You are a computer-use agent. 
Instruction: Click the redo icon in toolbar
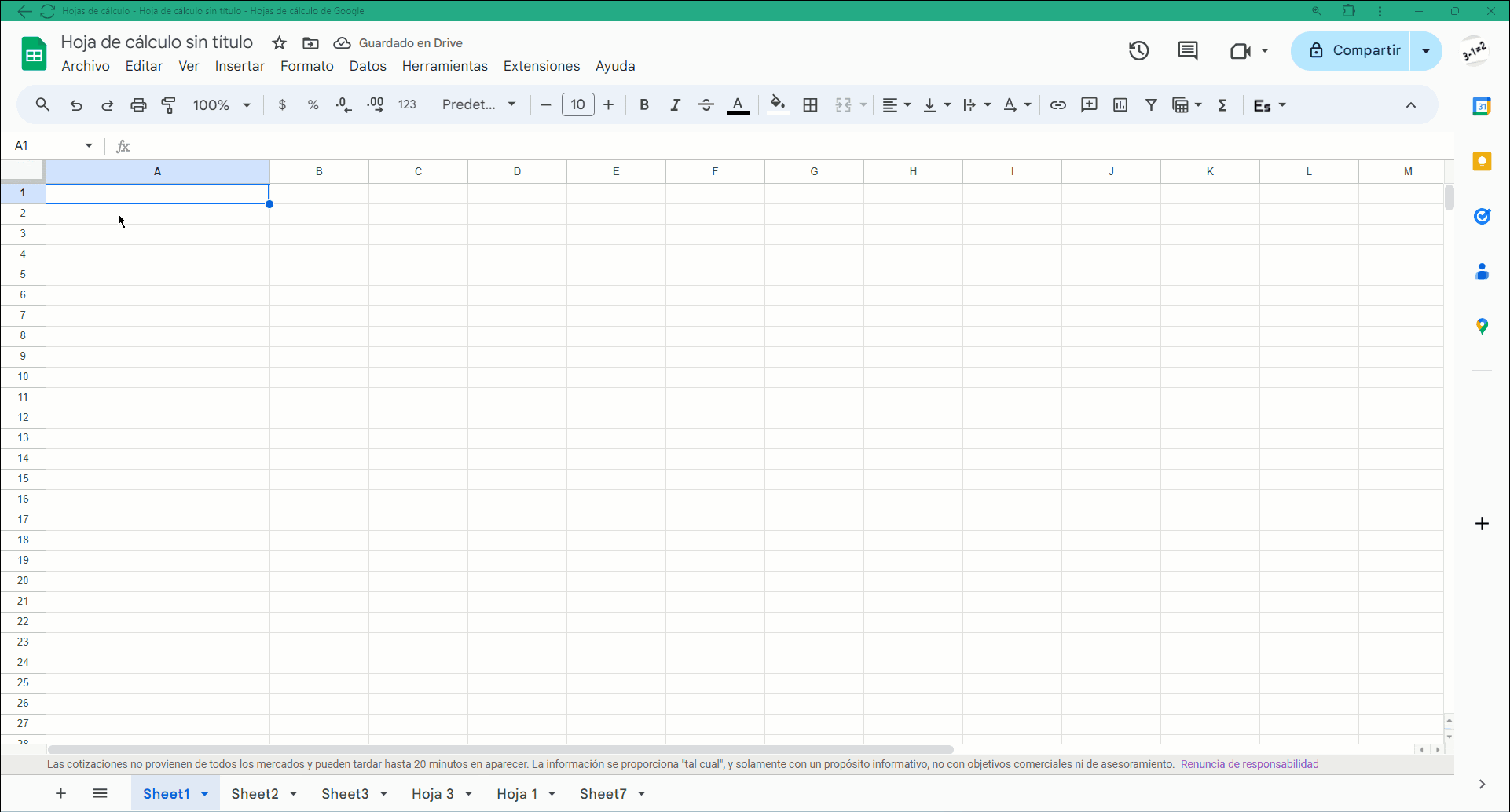[108, 105]
